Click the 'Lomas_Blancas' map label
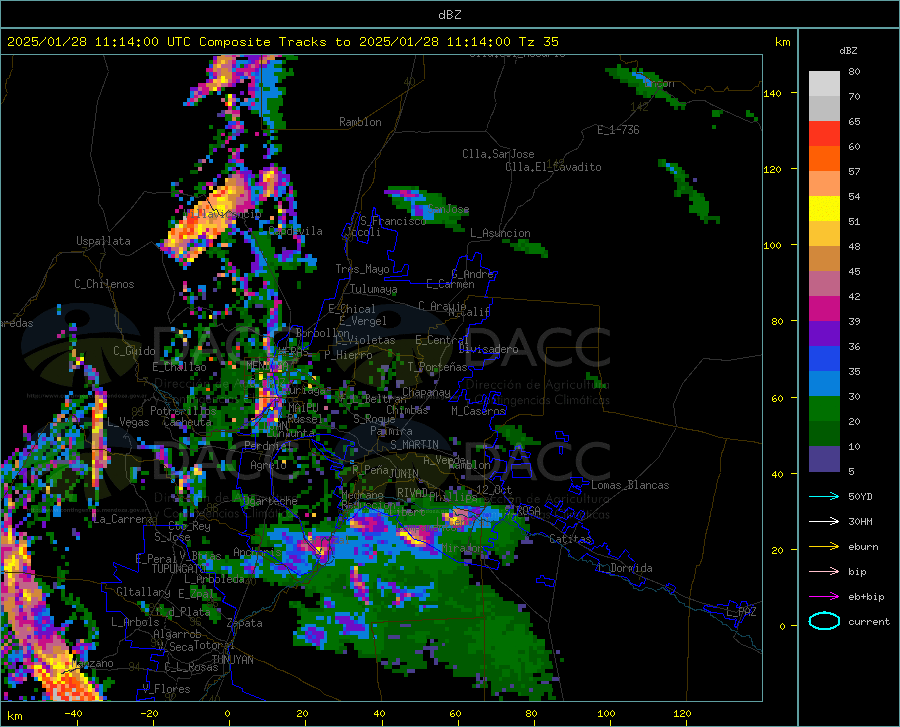900x727 pixels. [630, 485]
